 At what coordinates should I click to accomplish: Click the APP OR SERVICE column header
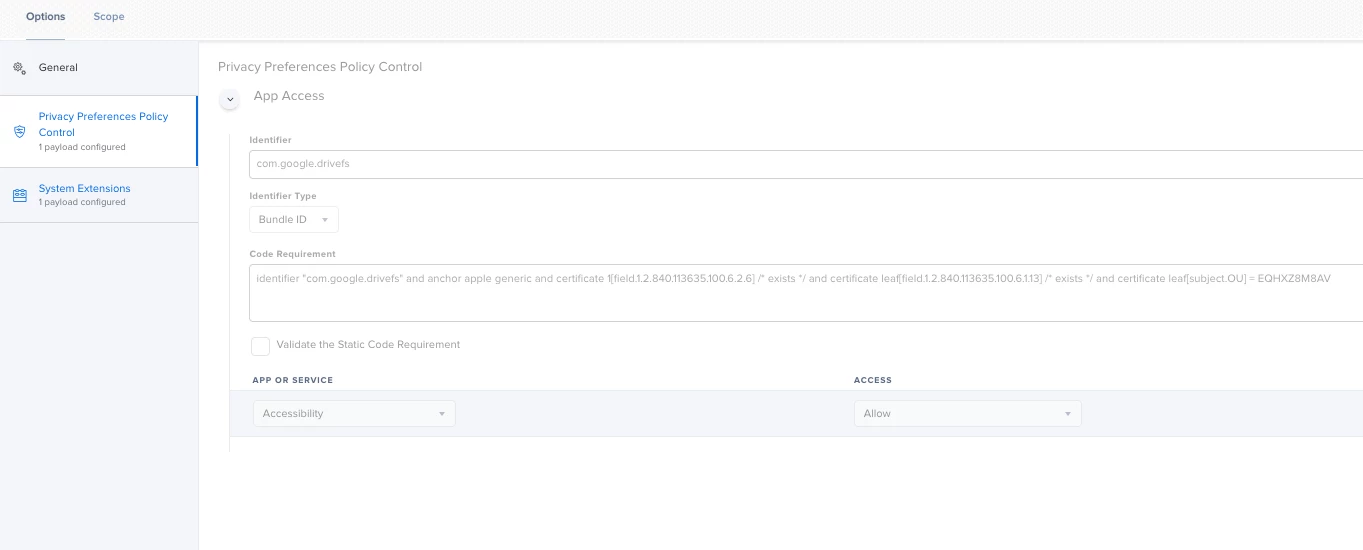(x=293, y=381)
